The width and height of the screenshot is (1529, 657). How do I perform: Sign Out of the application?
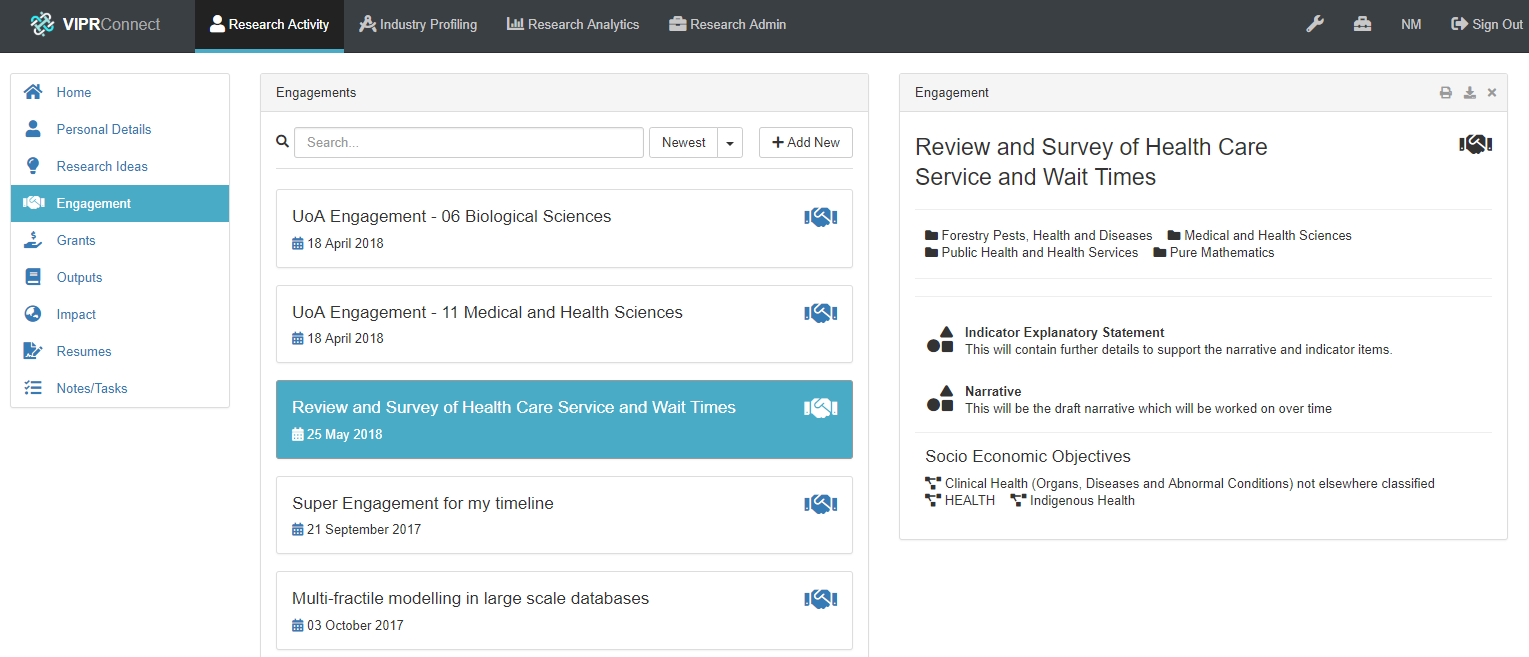[1487, 24]
